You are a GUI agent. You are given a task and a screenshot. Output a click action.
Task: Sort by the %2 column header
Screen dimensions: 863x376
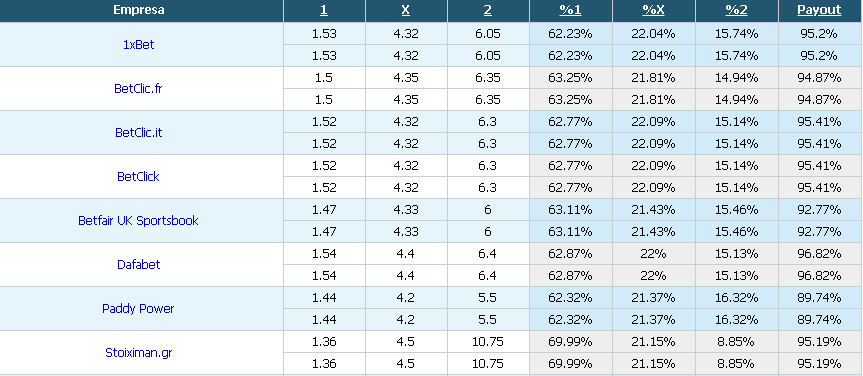point(736,10)
